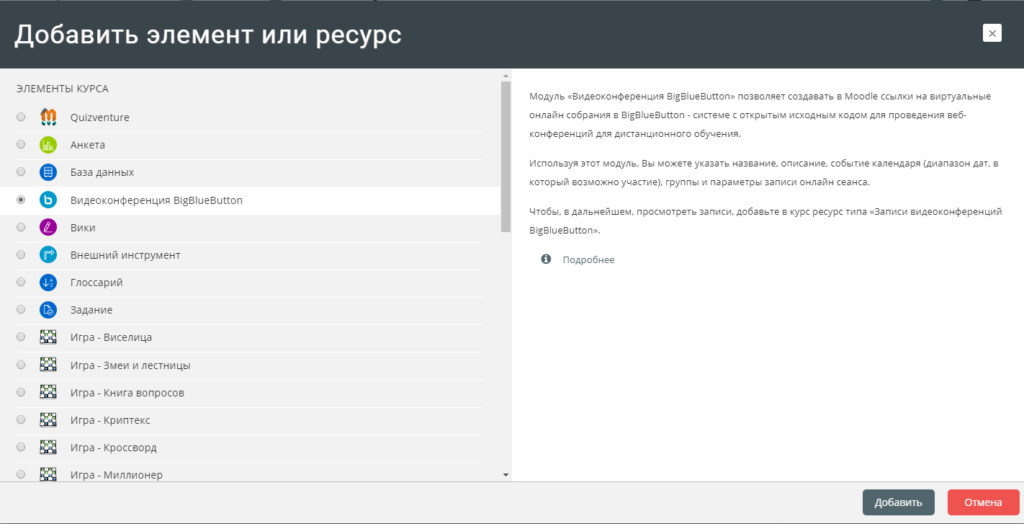Click the Внешний инструмент icon

(x=48, y=255)
